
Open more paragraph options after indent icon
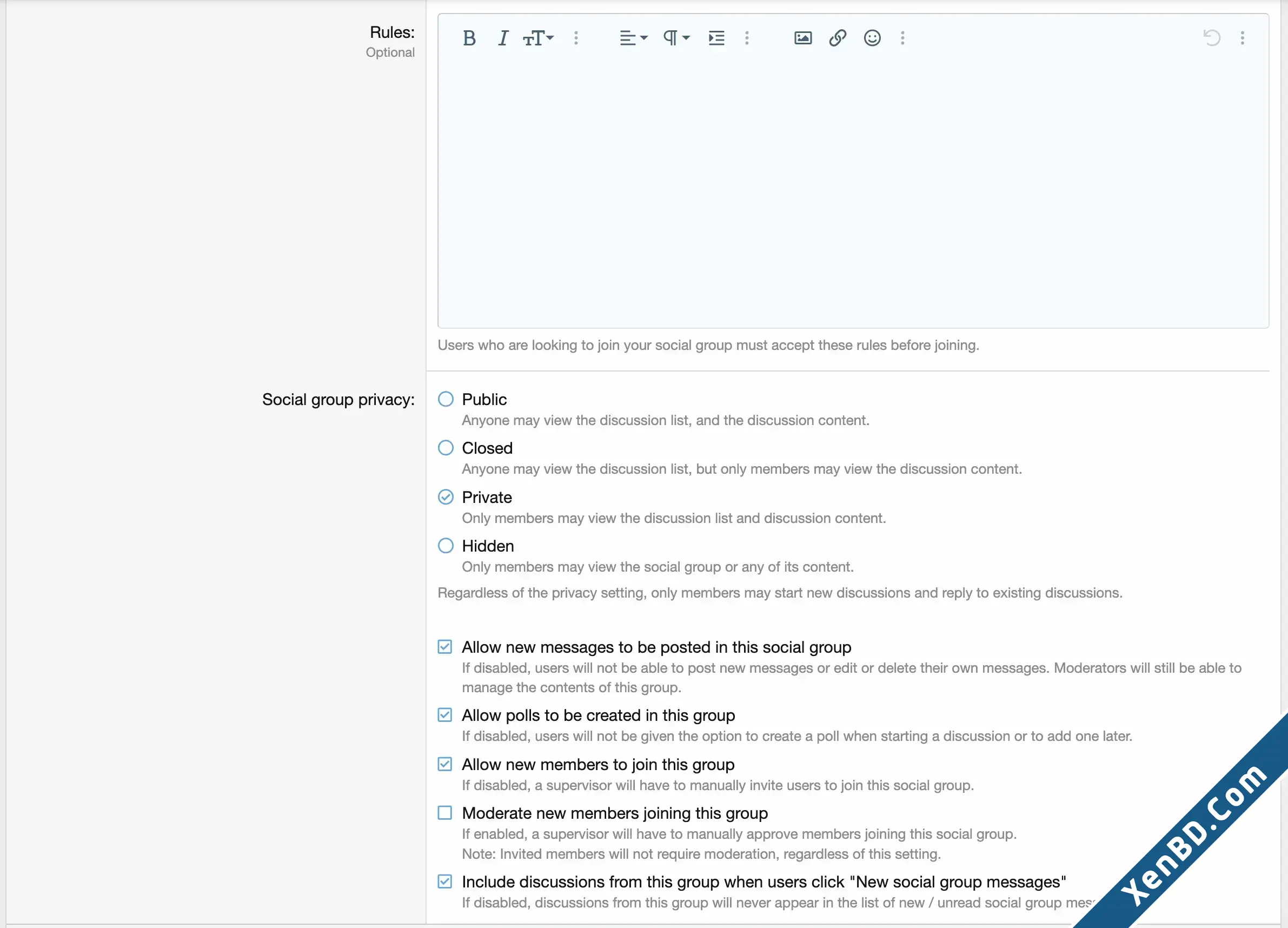coord(747,38)
